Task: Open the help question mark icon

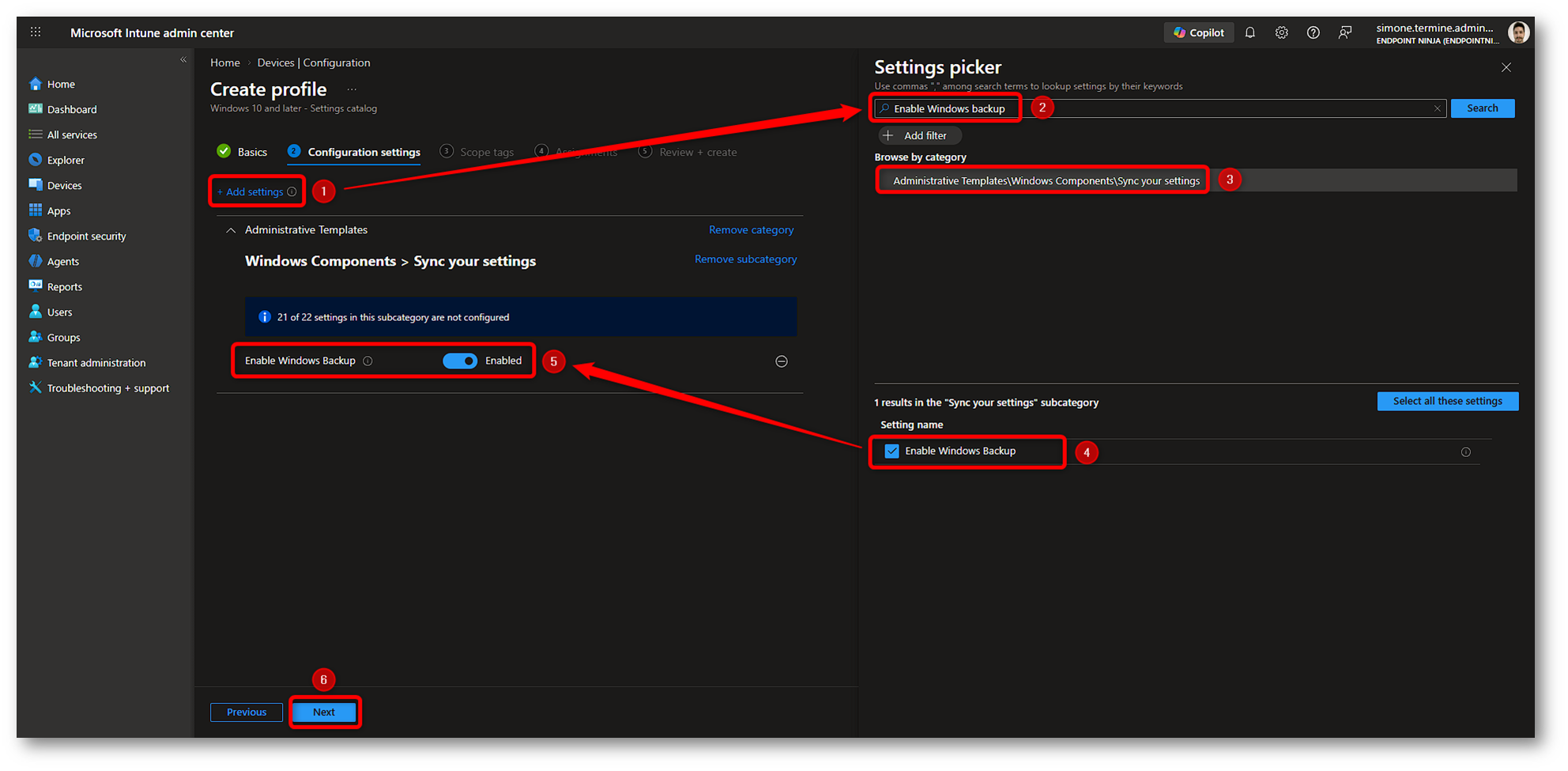Action: point(1313,32)
